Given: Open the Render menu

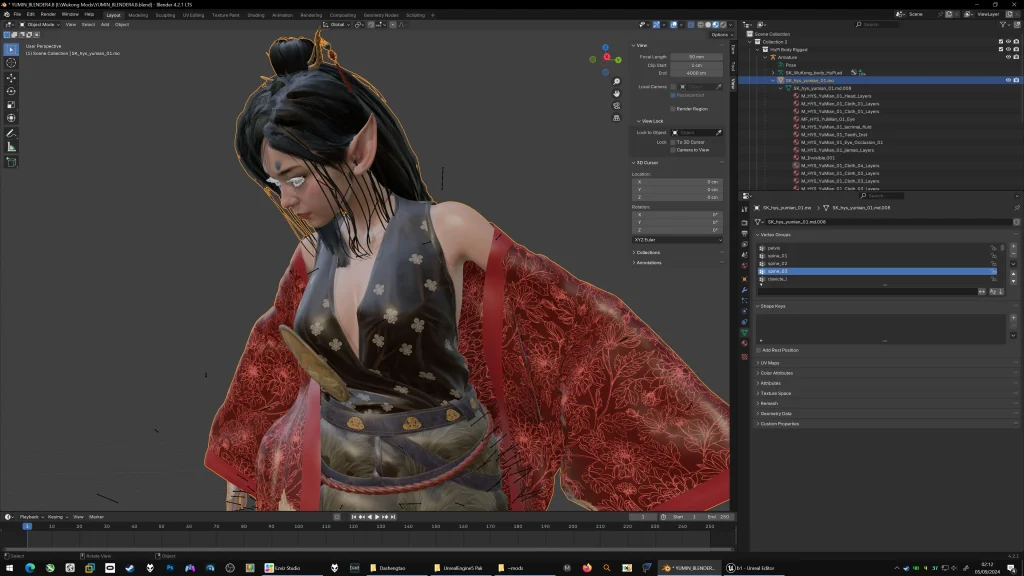Looking at the screenshot, I should tap(48, 15).
